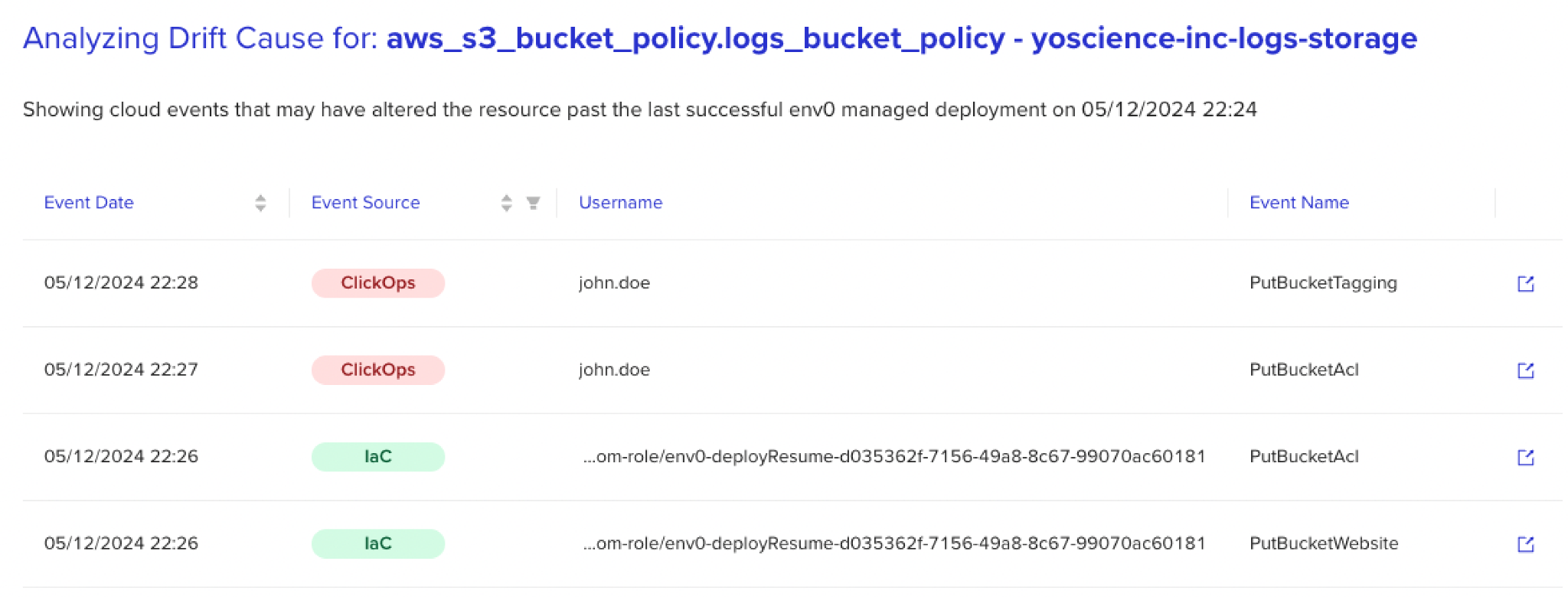
Task: Sort by Event Source arrows
Action: point(506,203)
